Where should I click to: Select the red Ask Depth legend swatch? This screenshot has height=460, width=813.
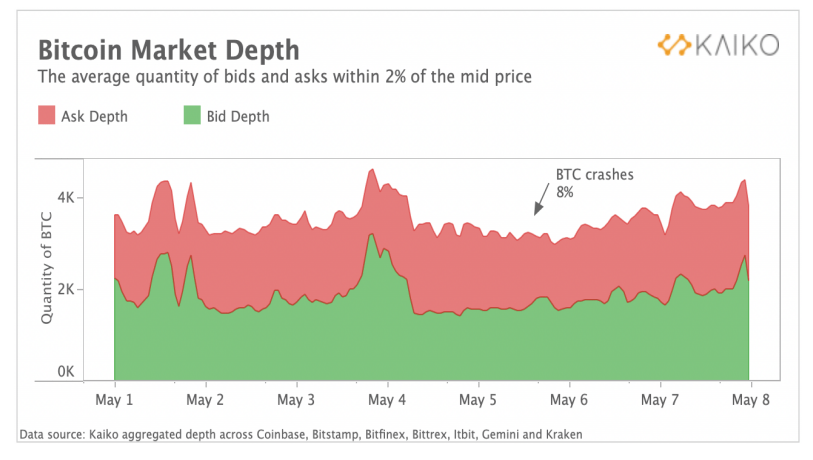[47, 115]
